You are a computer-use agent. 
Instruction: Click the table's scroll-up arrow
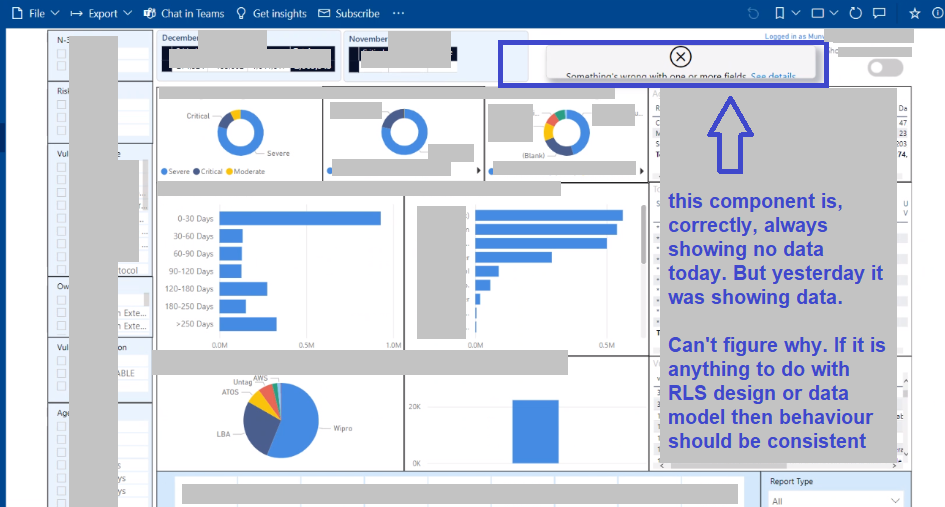click(x=905, y=380)
